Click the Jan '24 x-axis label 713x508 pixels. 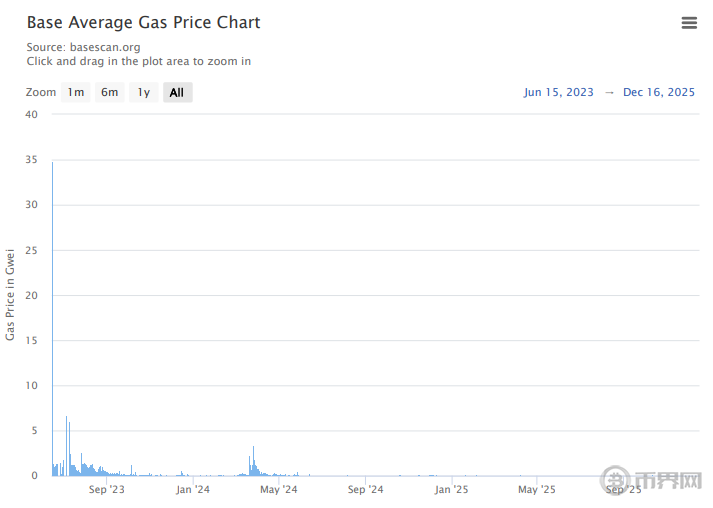click(x=193, y=490)
